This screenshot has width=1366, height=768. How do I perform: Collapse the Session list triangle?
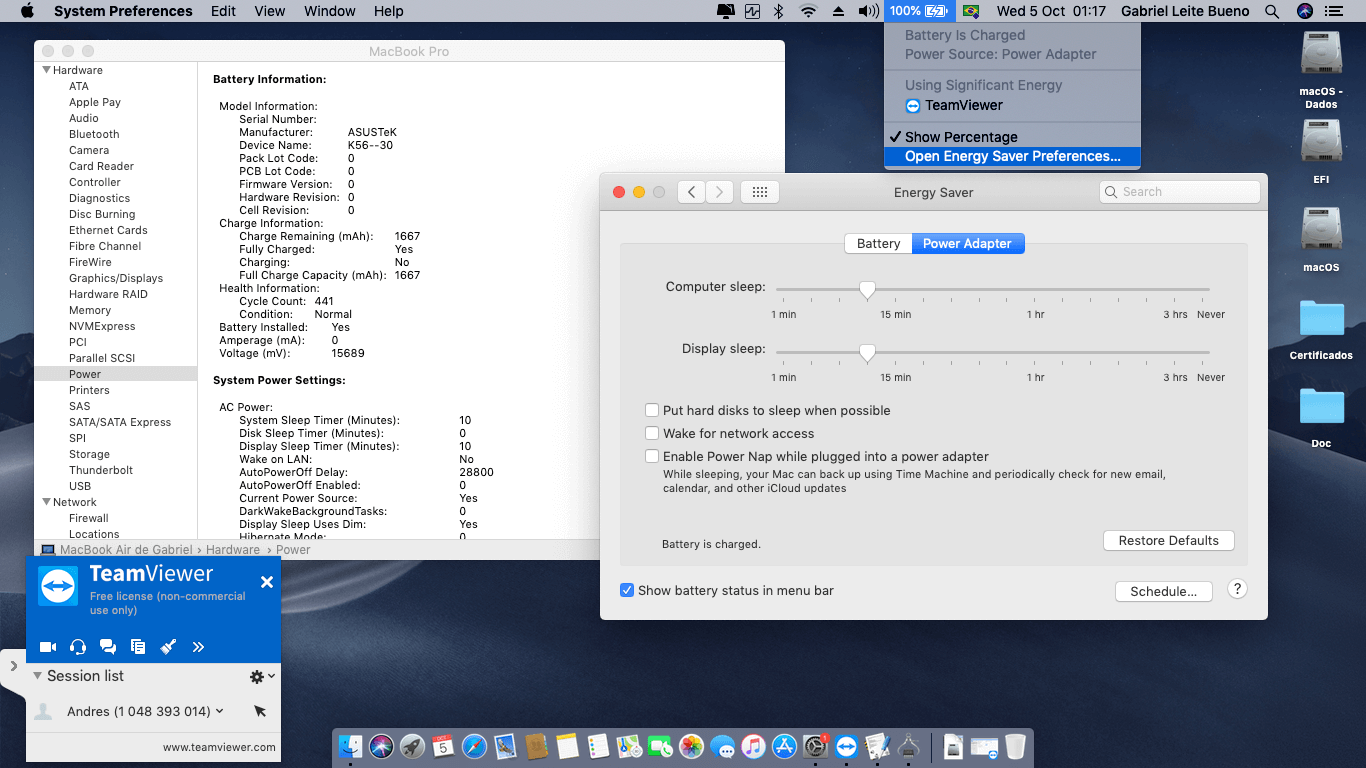pyautogui.click(x=38, y=676)
